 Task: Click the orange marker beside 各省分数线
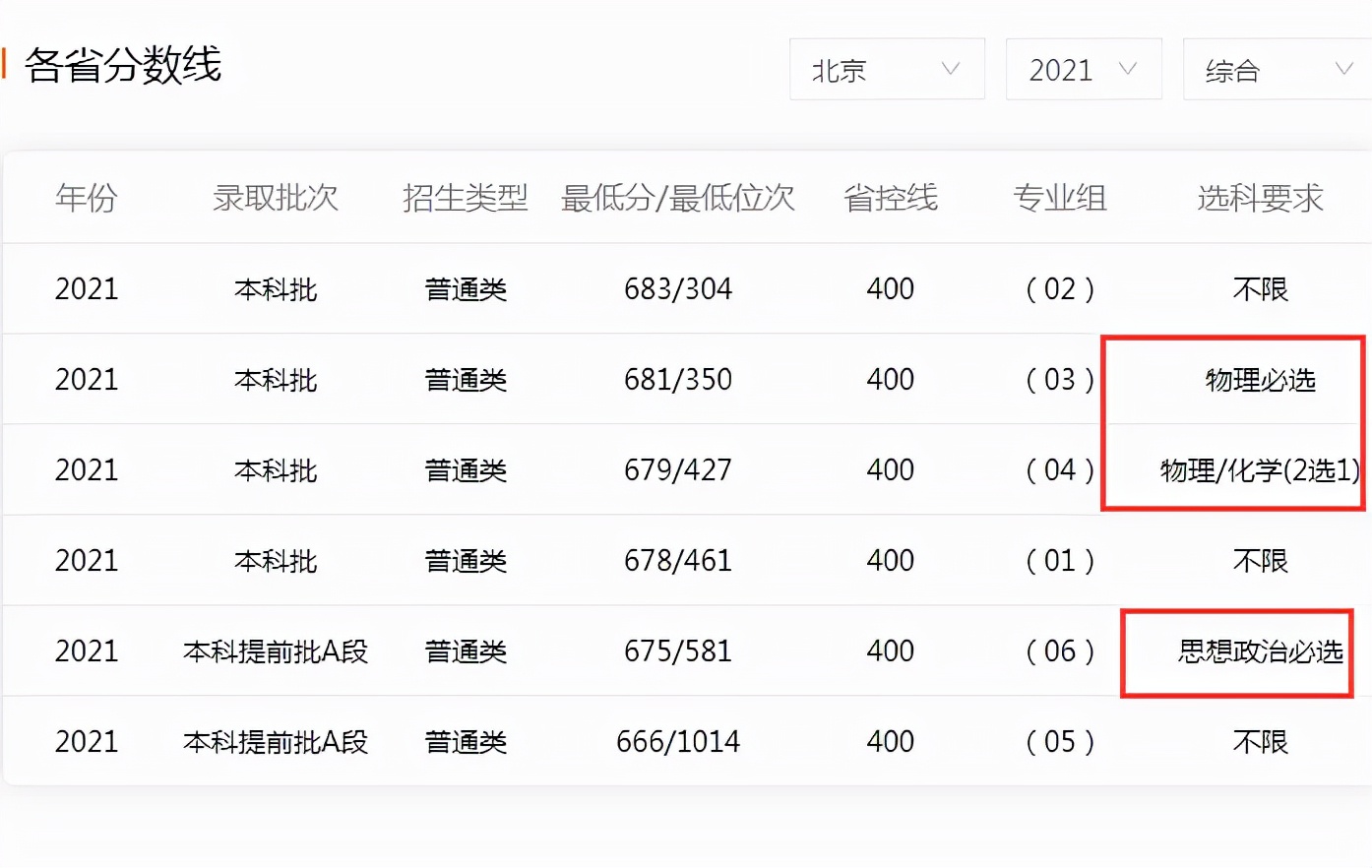(x=4, y=62)
